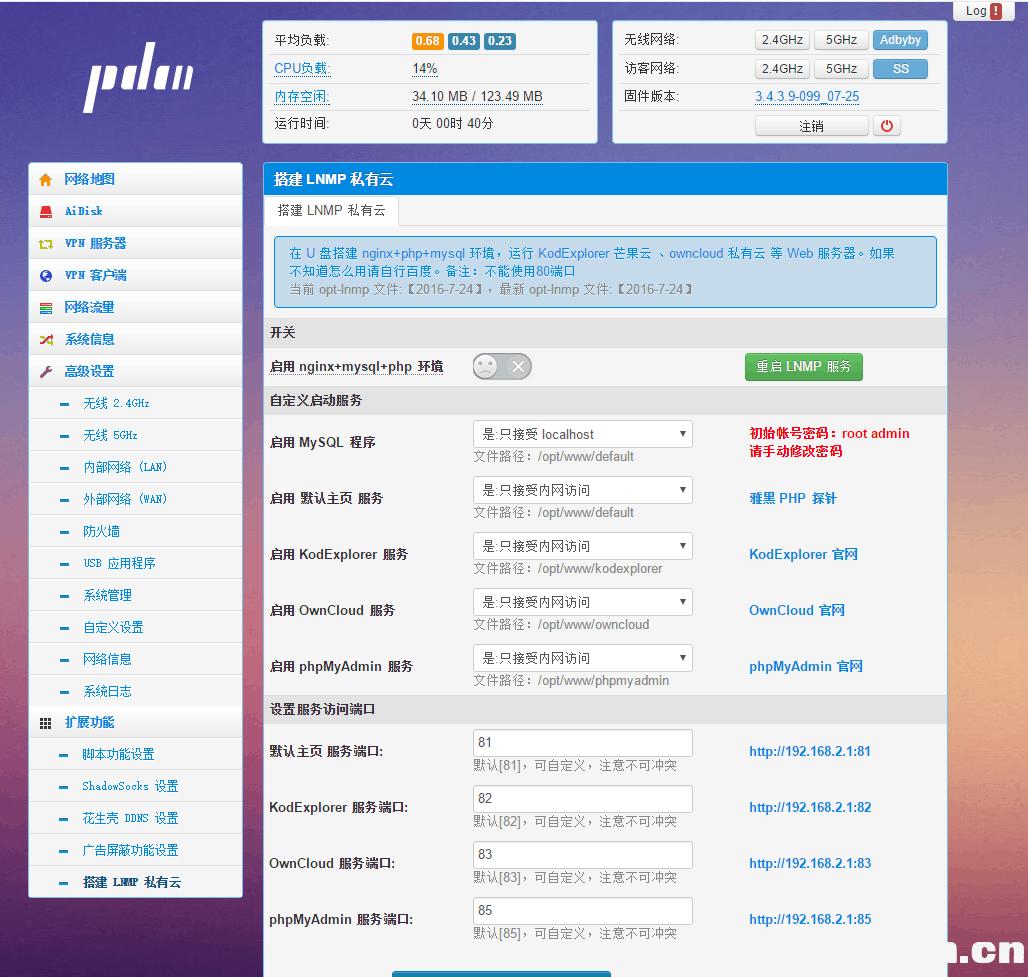Click the 内存空闲 link
The height and width of the screenshot is (977, 1028).
click(x=302, y=97)
